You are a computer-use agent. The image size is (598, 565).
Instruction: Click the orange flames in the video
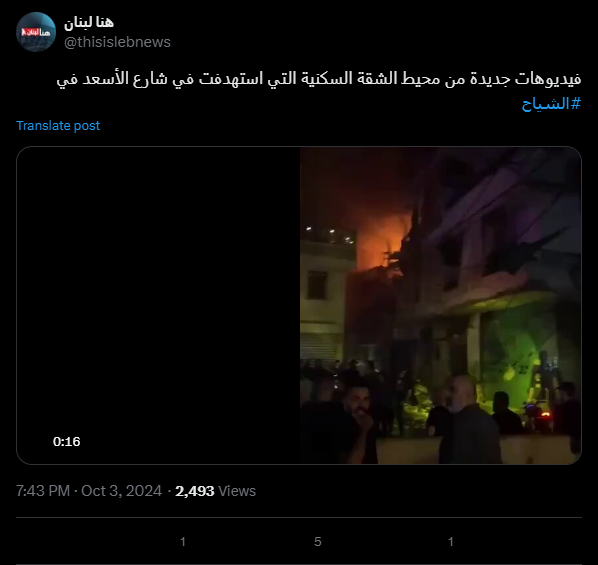tap(381, 238)
